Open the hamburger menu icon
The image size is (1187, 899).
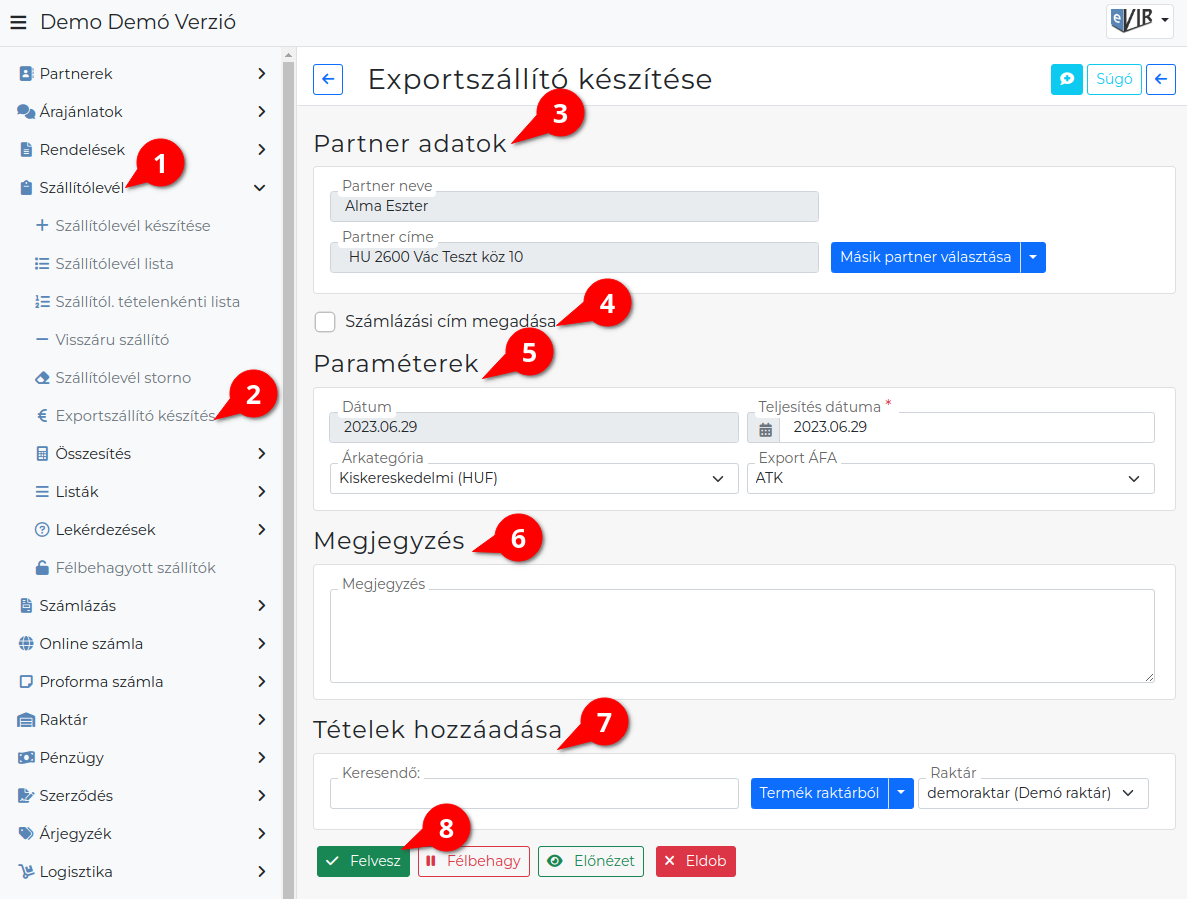point(18,23)
